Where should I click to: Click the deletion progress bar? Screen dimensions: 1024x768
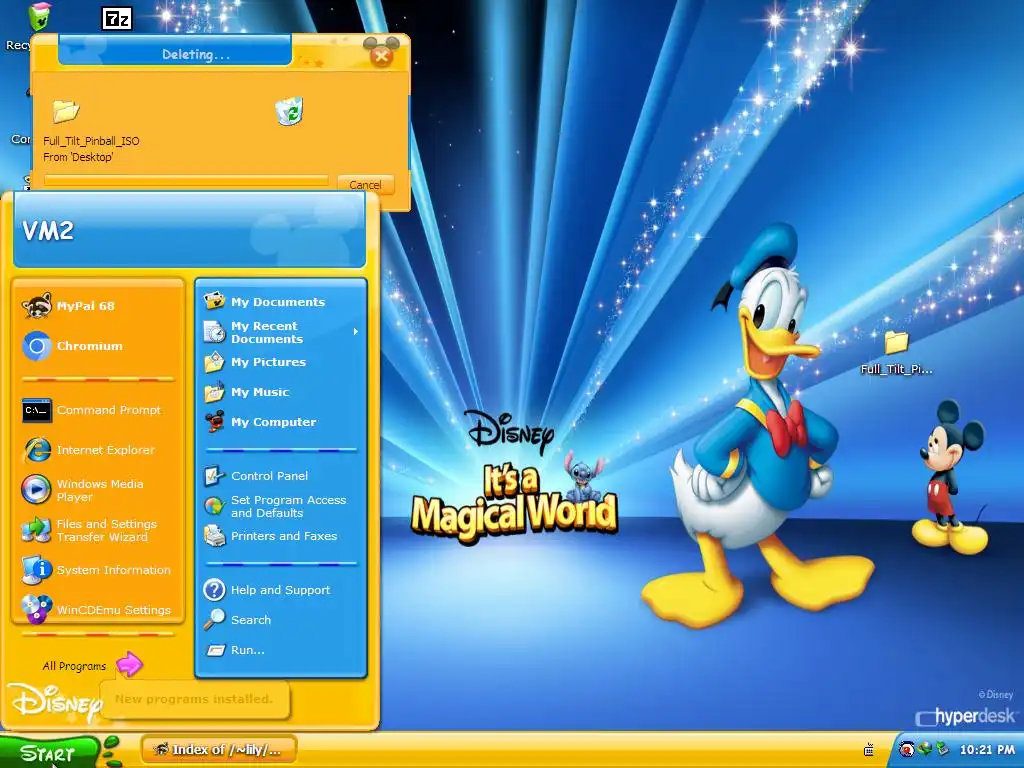186,180
